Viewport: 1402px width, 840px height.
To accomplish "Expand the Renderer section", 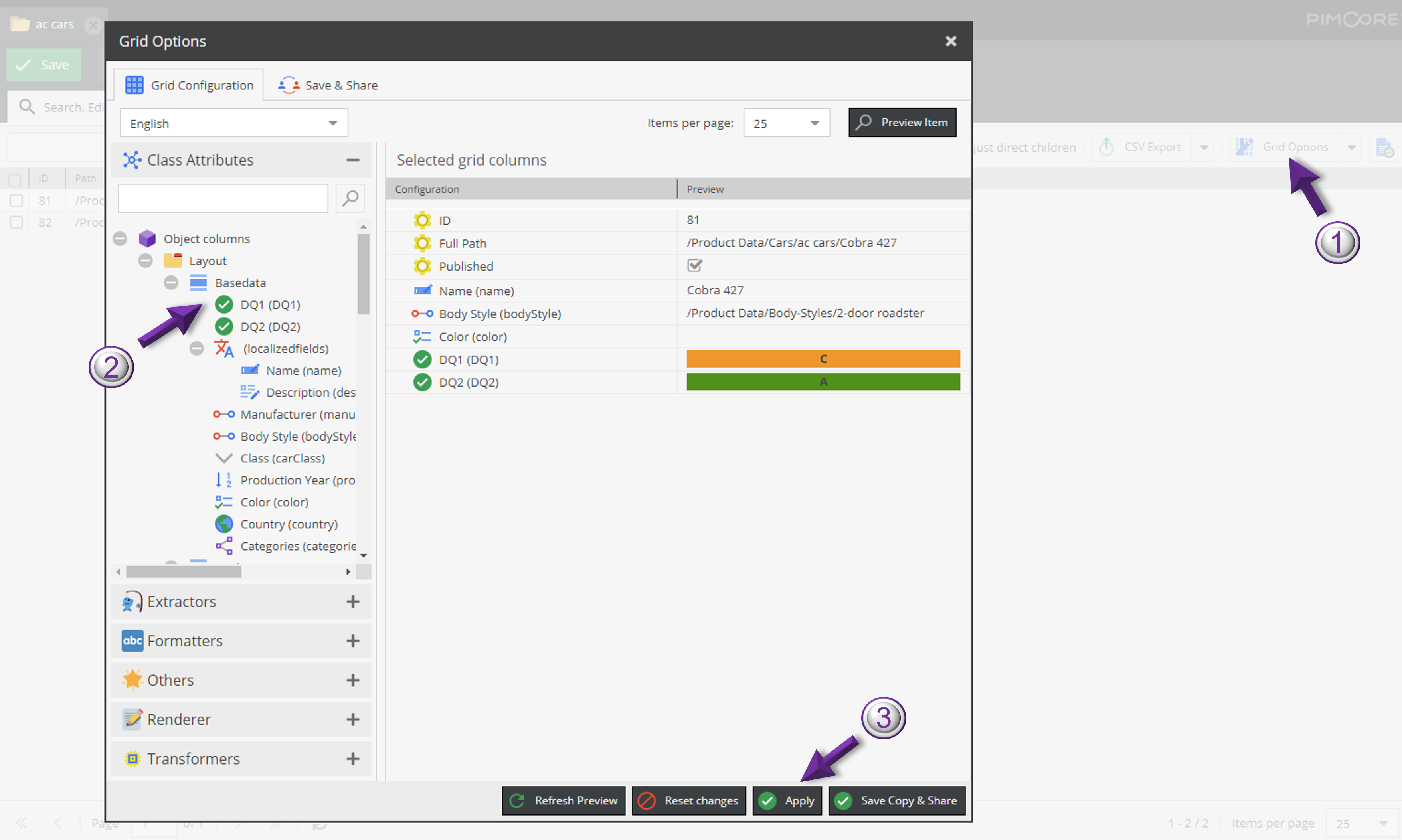I will point(353,719).
